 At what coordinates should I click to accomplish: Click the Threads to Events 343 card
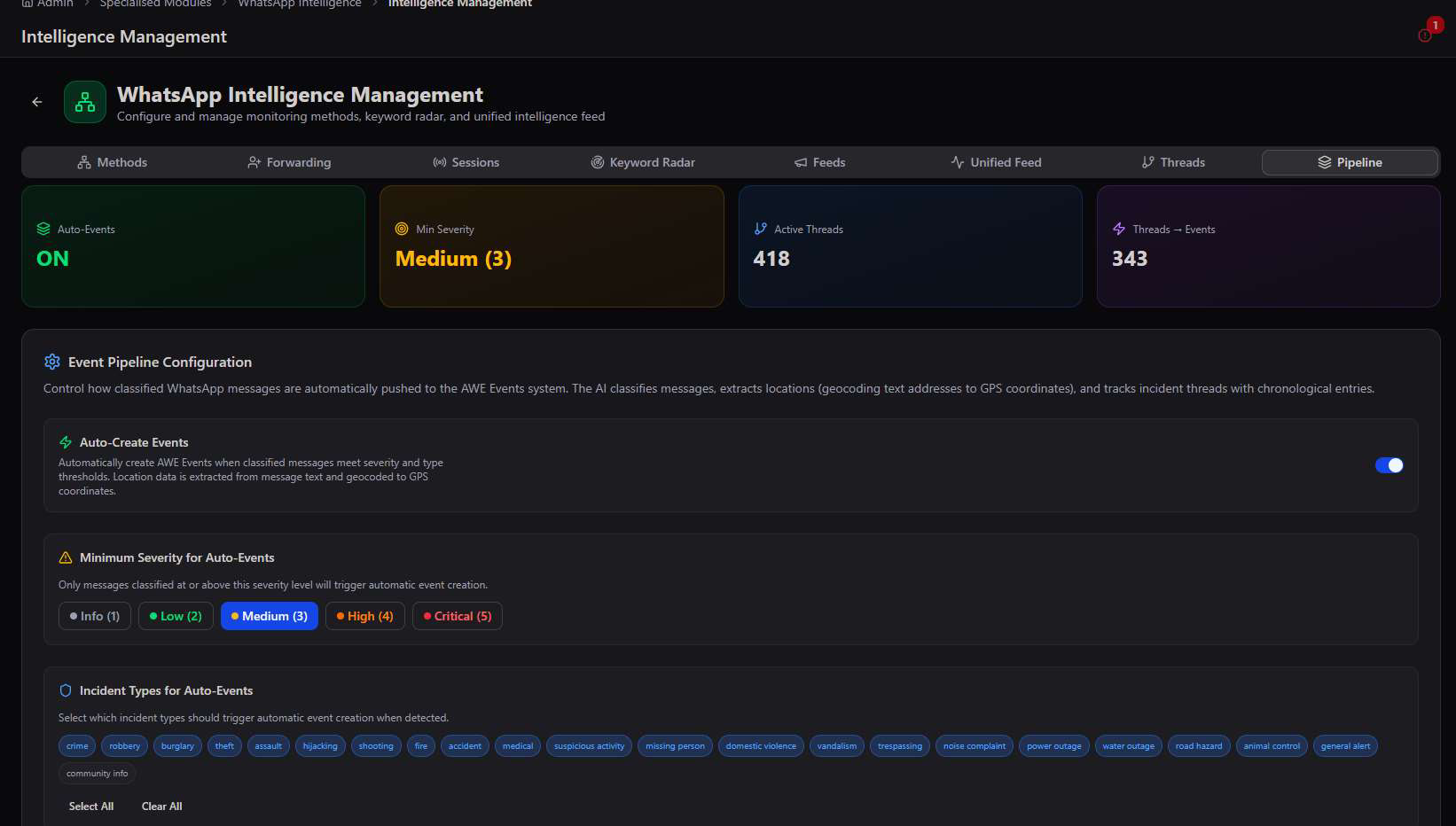coord(1269,246)
